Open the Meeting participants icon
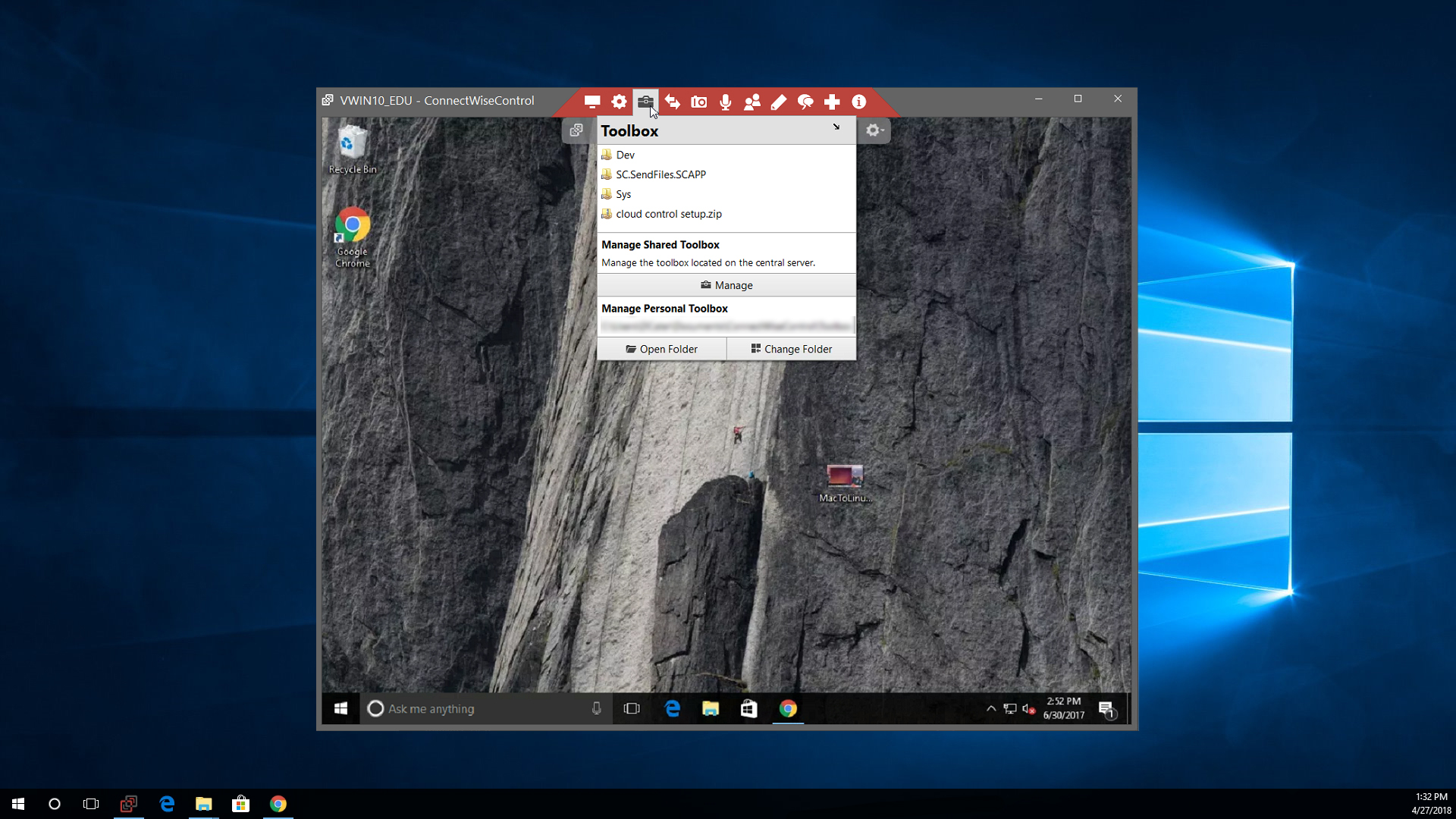 coord(752,102)
